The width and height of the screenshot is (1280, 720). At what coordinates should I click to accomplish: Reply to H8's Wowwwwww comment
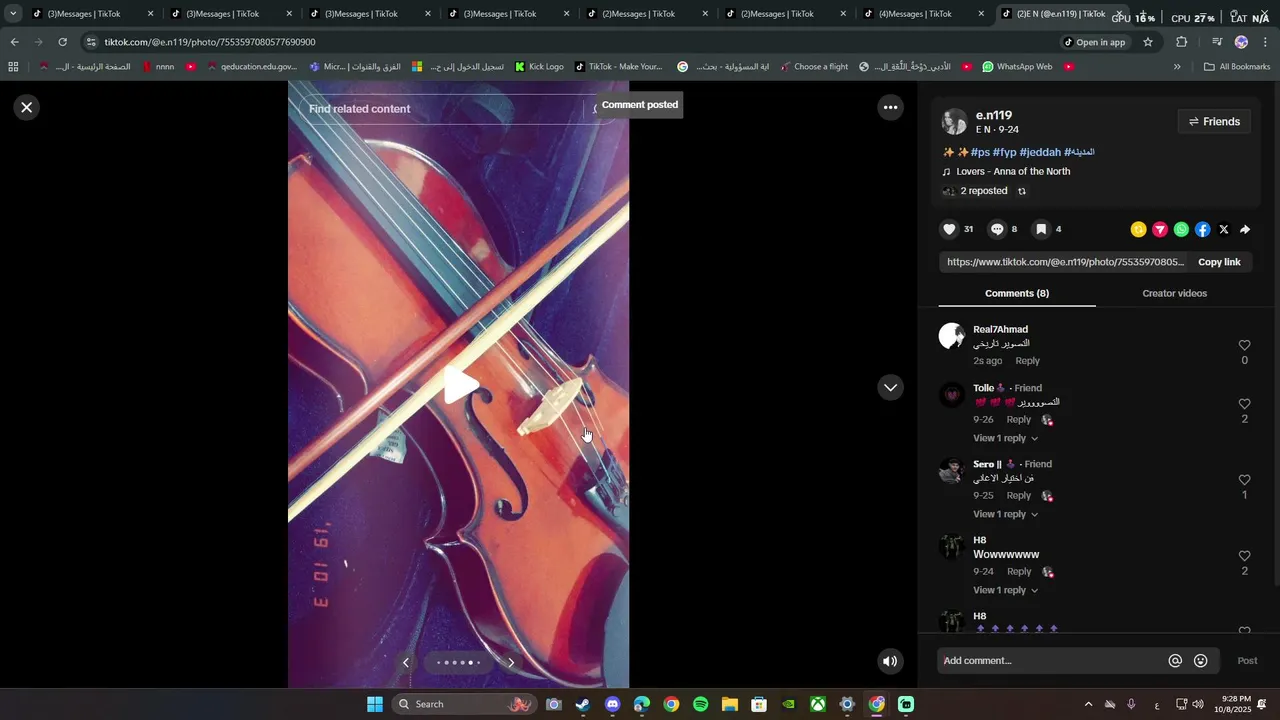(1018, 572)
